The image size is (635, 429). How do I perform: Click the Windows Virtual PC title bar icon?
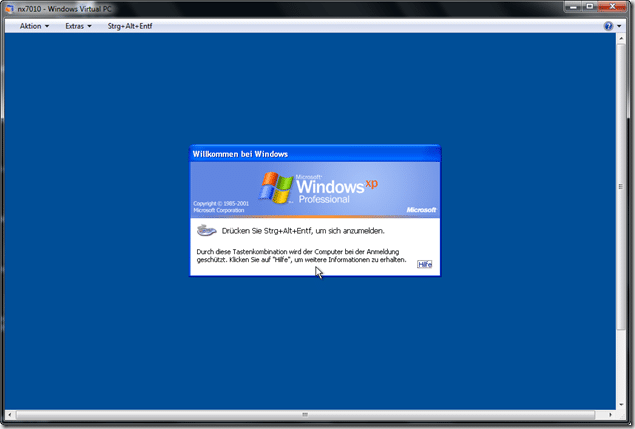(x=9, y=9)
